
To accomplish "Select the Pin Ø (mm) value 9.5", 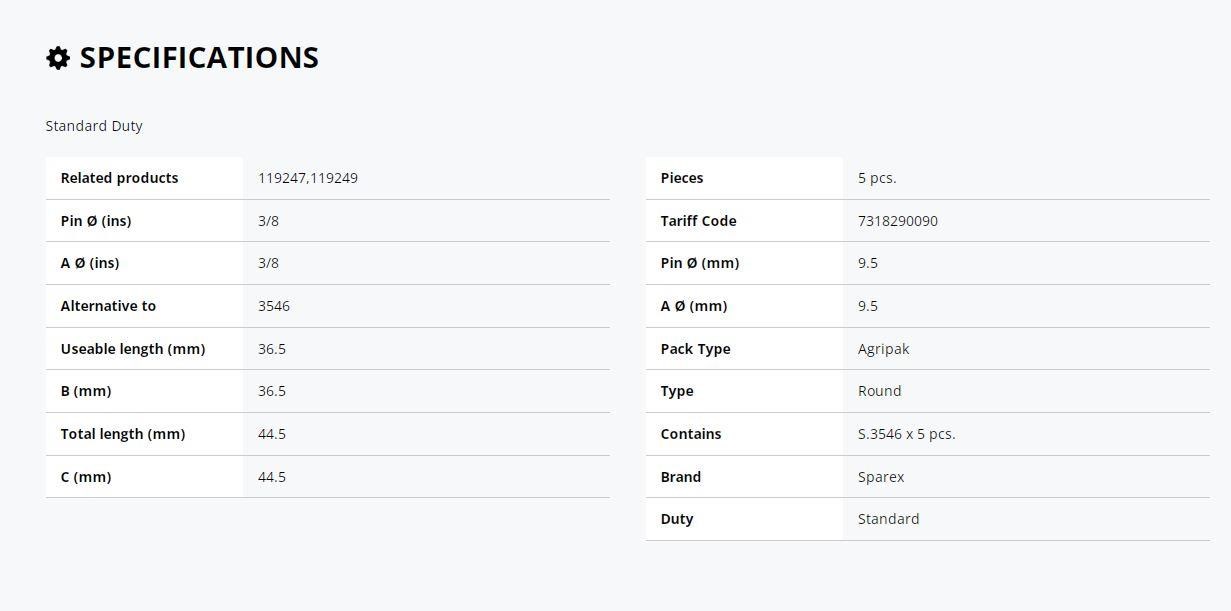I will 868,263.
